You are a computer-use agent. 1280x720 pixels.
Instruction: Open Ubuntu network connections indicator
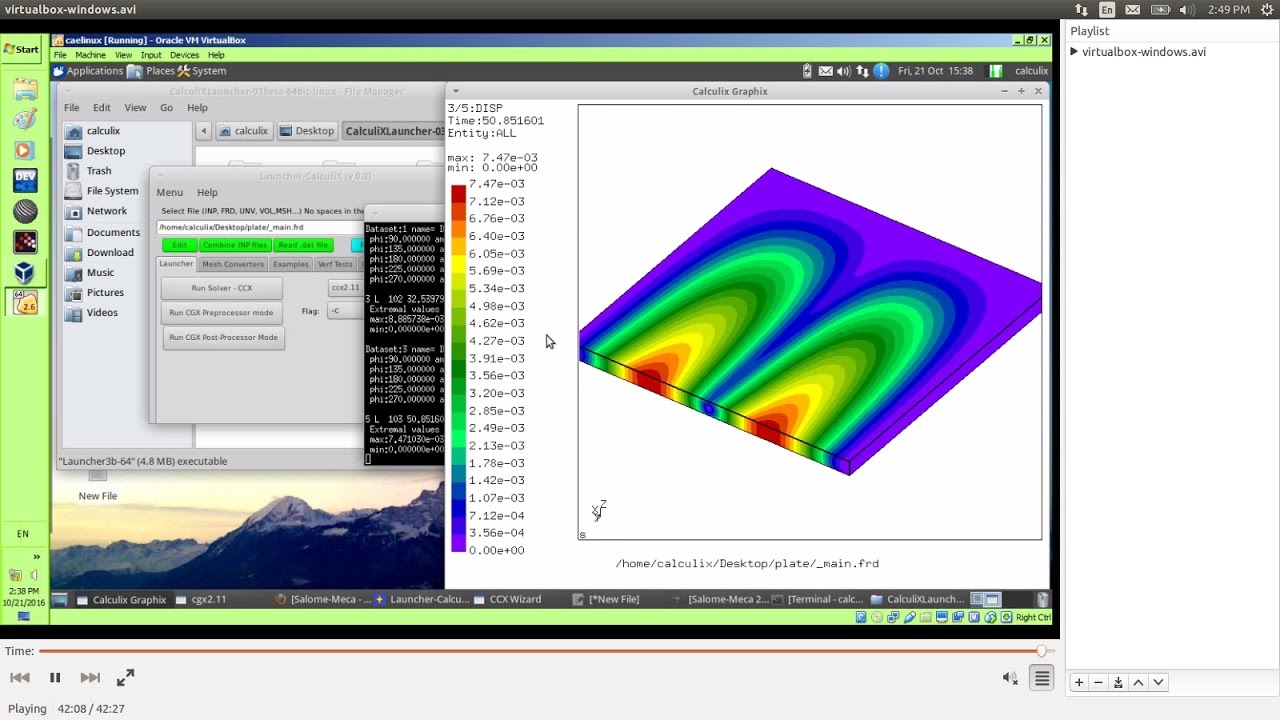(x=1081, y=10)
